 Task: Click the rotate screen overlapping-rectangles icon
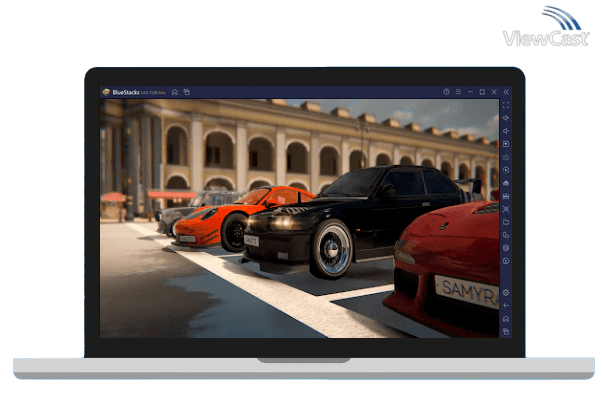tap(506, 235)
